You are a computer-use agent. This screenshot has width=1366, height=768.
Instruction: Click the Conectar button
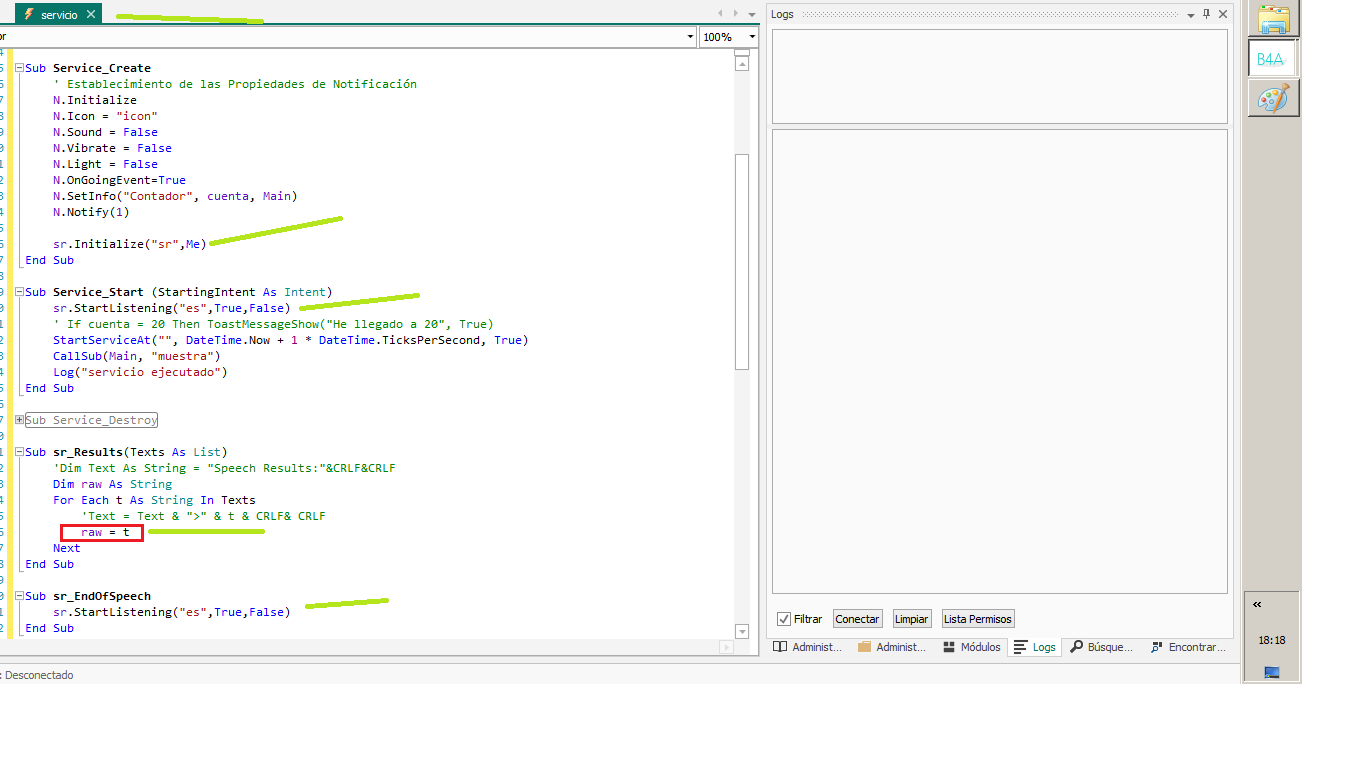(x=857, y=619)
